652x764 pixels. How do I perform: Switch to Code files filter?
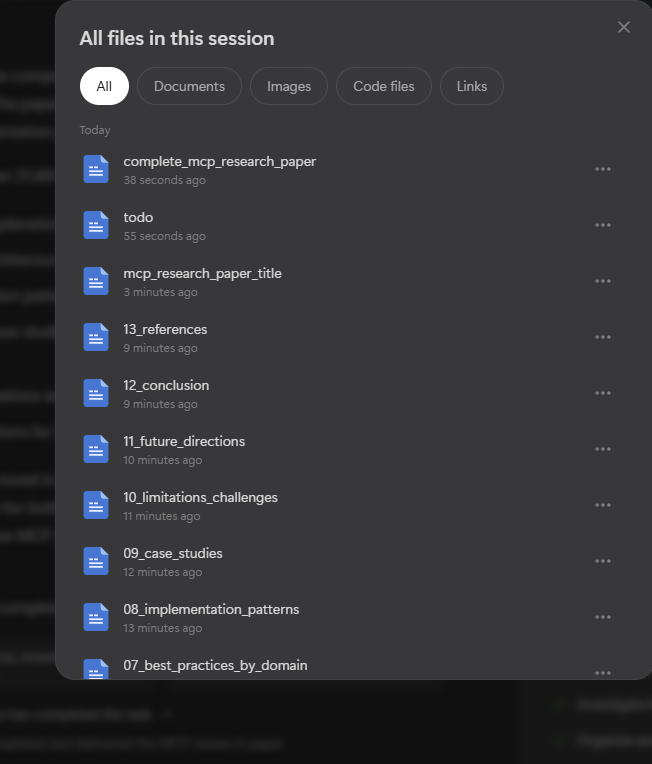coord(384,86)
